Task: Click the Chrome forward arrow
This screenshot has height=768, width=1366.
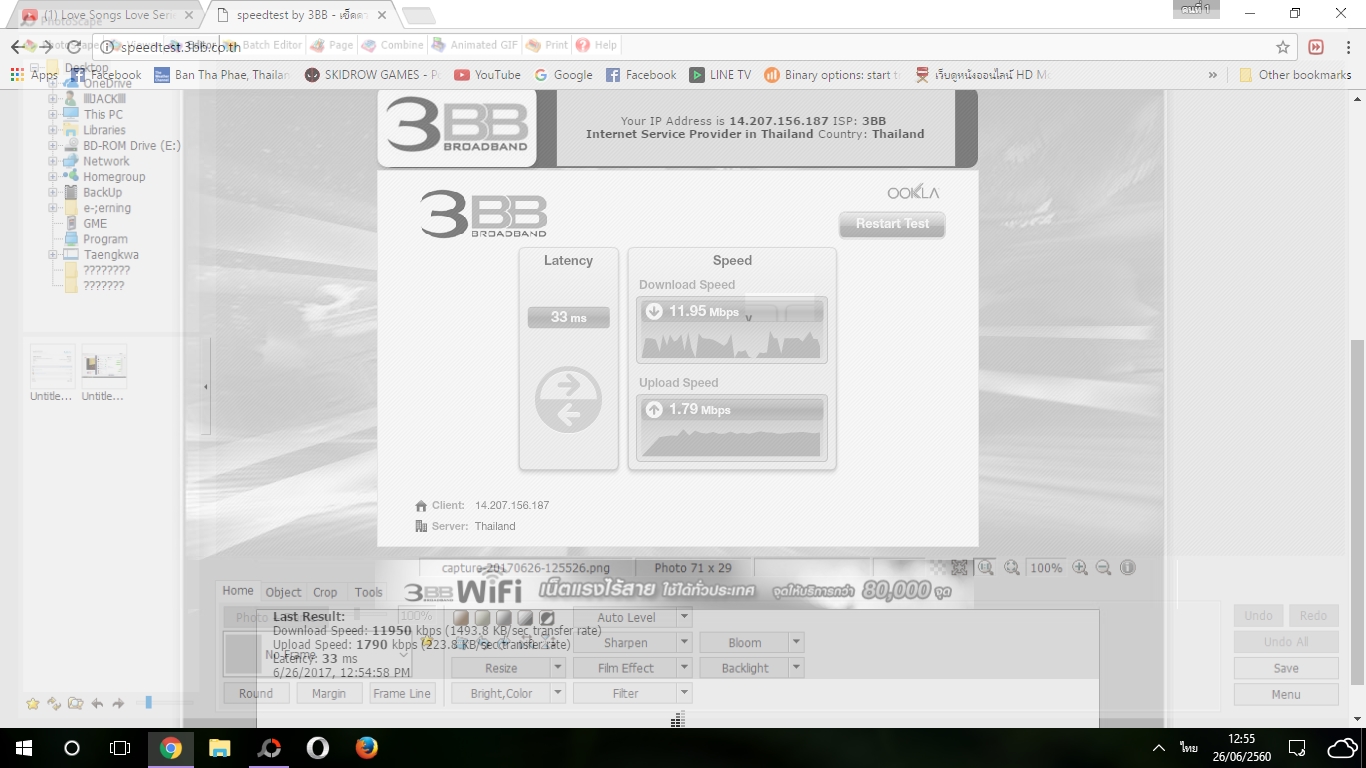Action: point(46,46)
